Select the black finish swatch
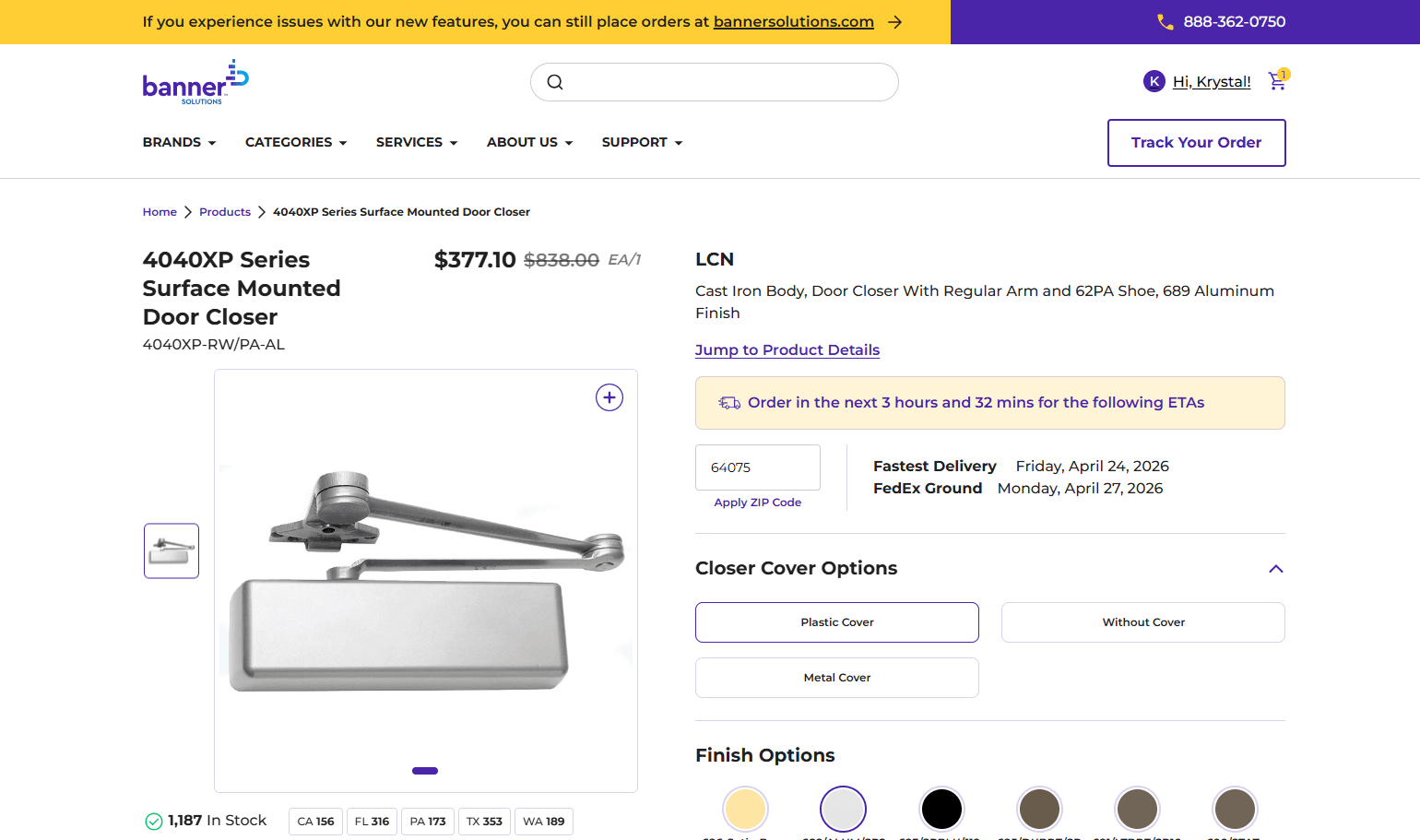1420x840 pixels. click(x=941, y=809)
